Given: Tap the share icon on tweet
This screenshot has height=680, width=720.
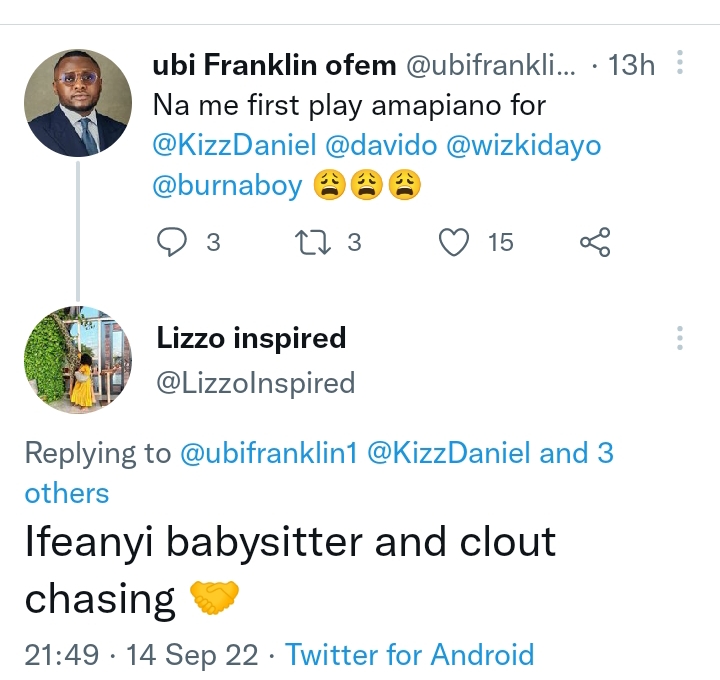Looking at the screenshot, I should click(595, 241).
